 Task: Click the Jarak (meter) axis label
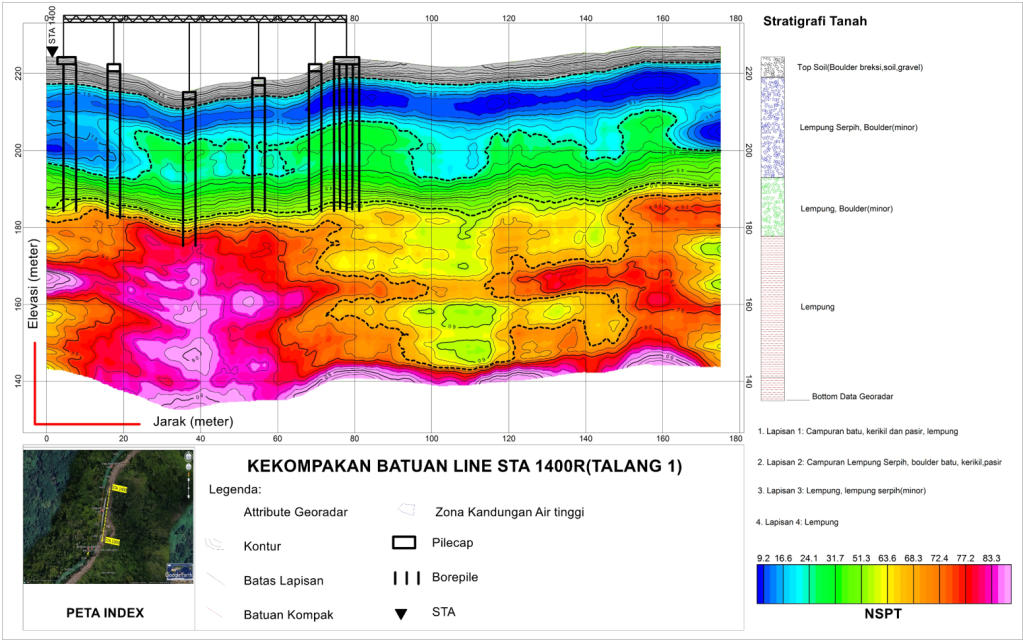click(193, 422)
